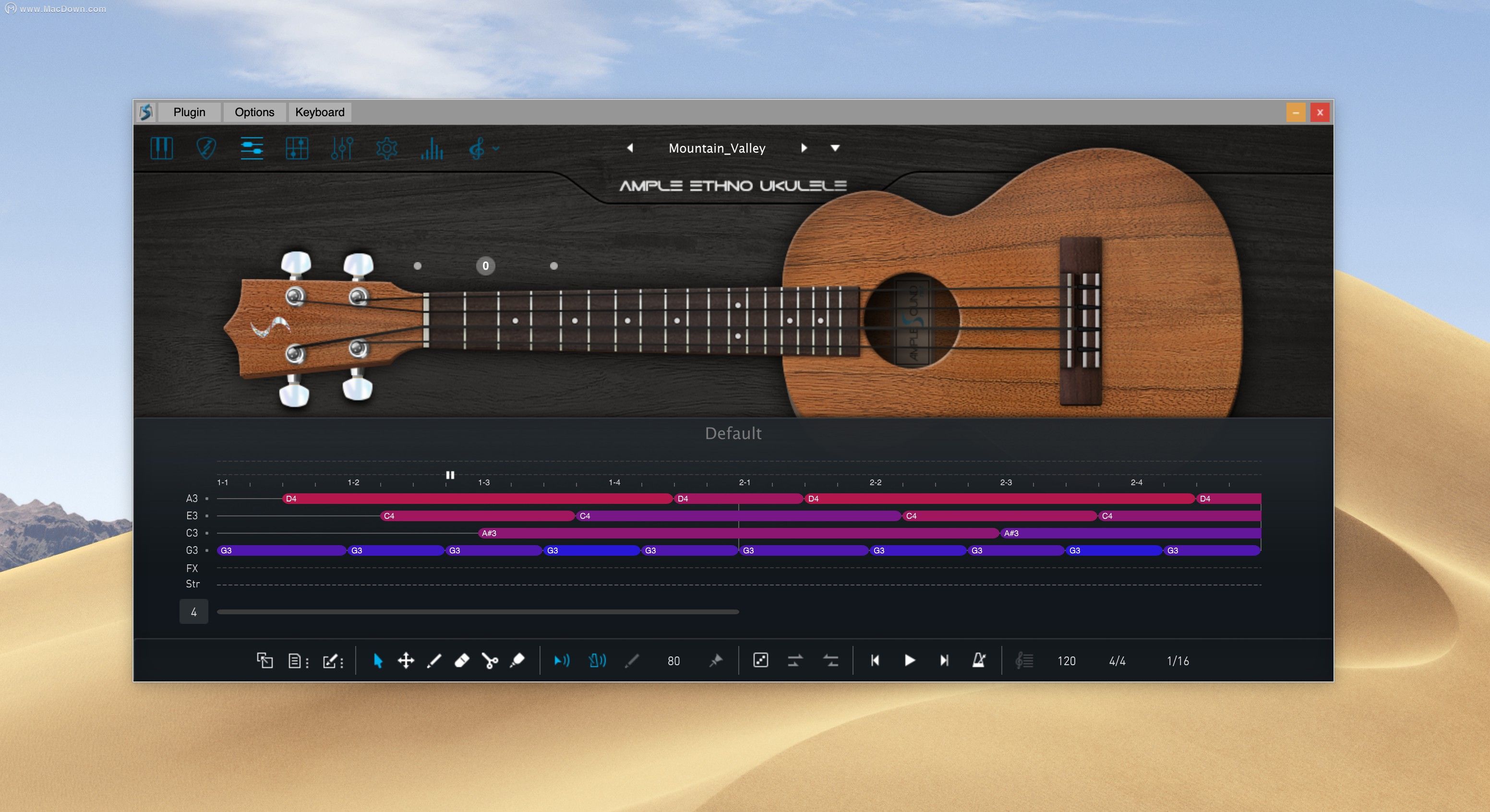This screenshot has height=812, width=1490.
Task: Go to next preset after Mountain_Valley
Action: point(804,148)
